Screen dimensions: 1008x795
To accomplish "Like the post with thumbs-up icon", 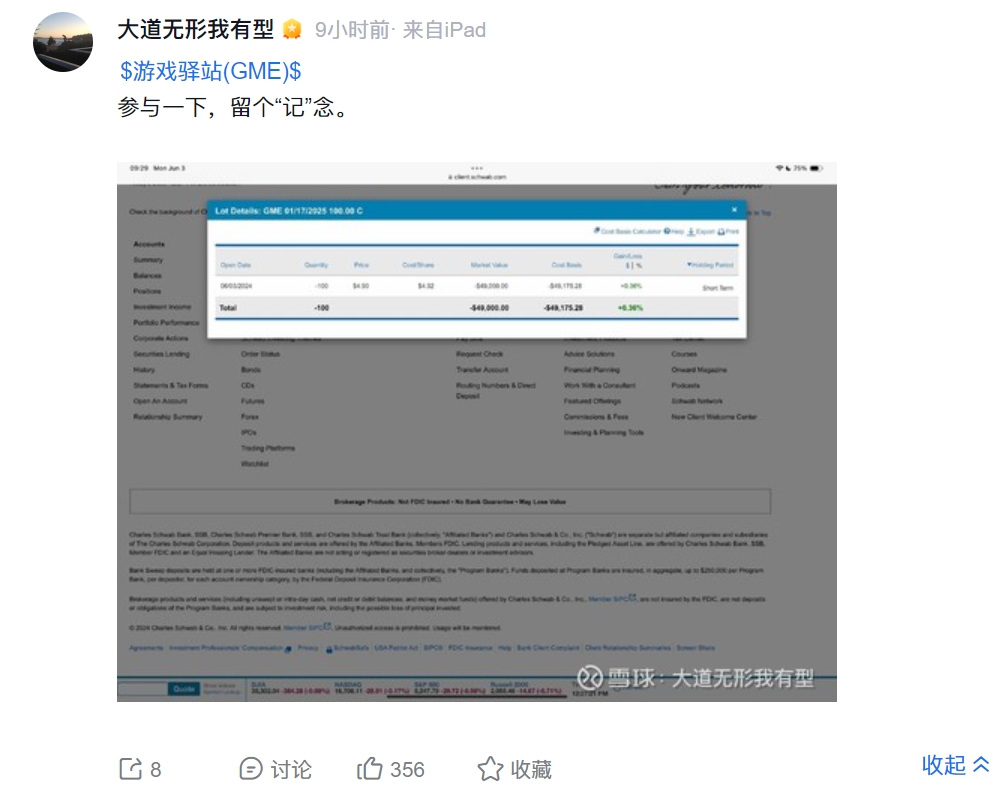I will pos(370,769).
